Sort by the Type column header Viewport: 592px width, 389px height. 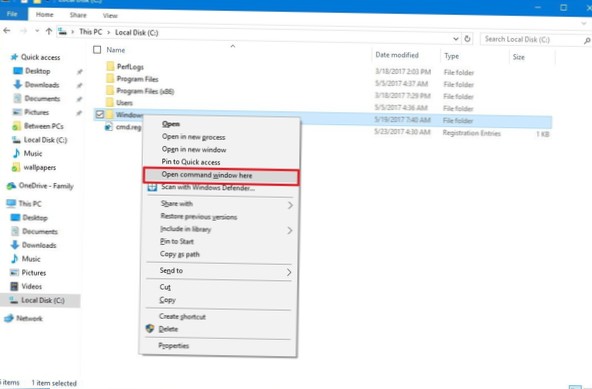pos(452,56)
